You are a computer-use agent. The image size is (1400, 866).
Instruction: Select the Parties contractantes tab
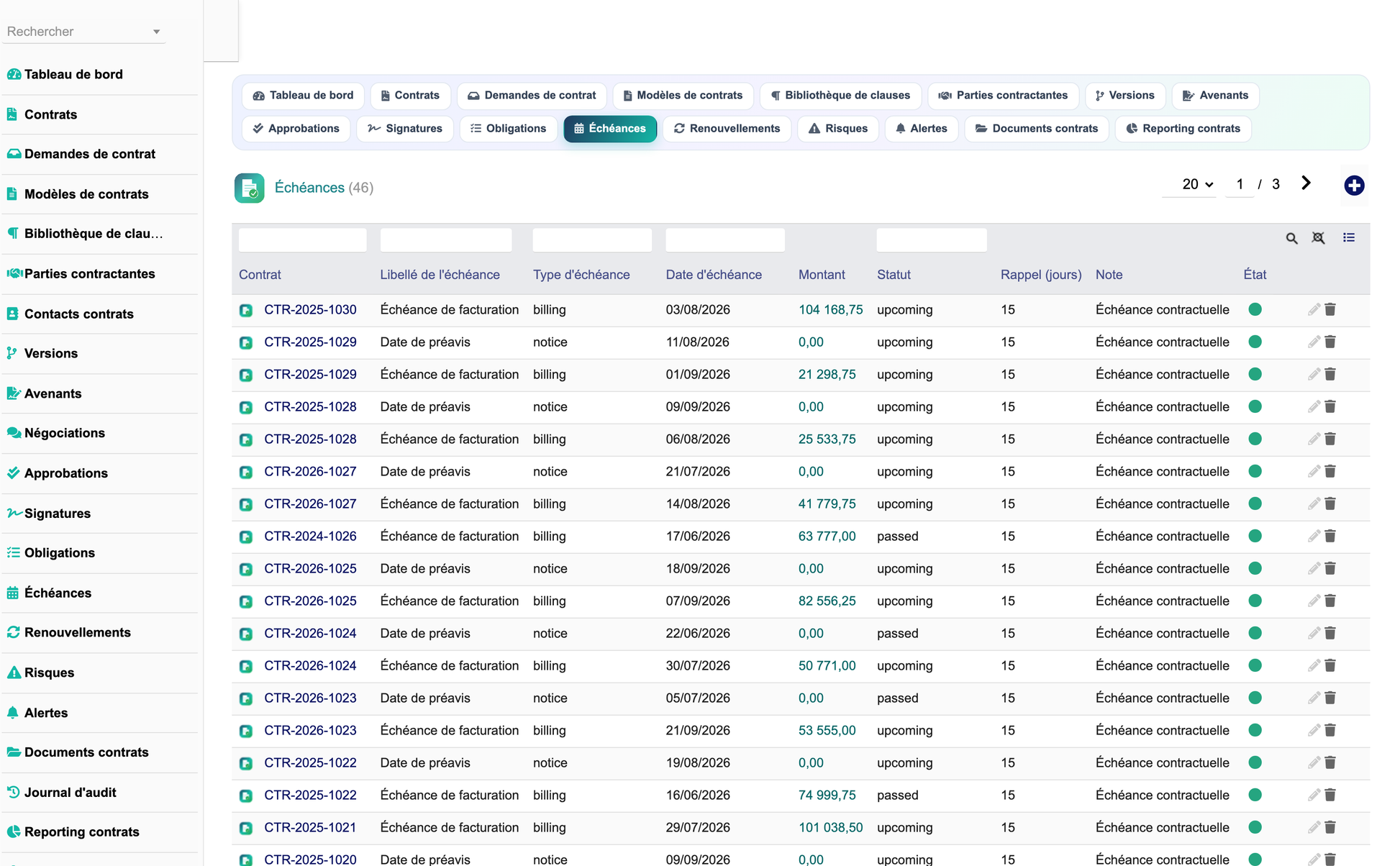[1003, 96]
